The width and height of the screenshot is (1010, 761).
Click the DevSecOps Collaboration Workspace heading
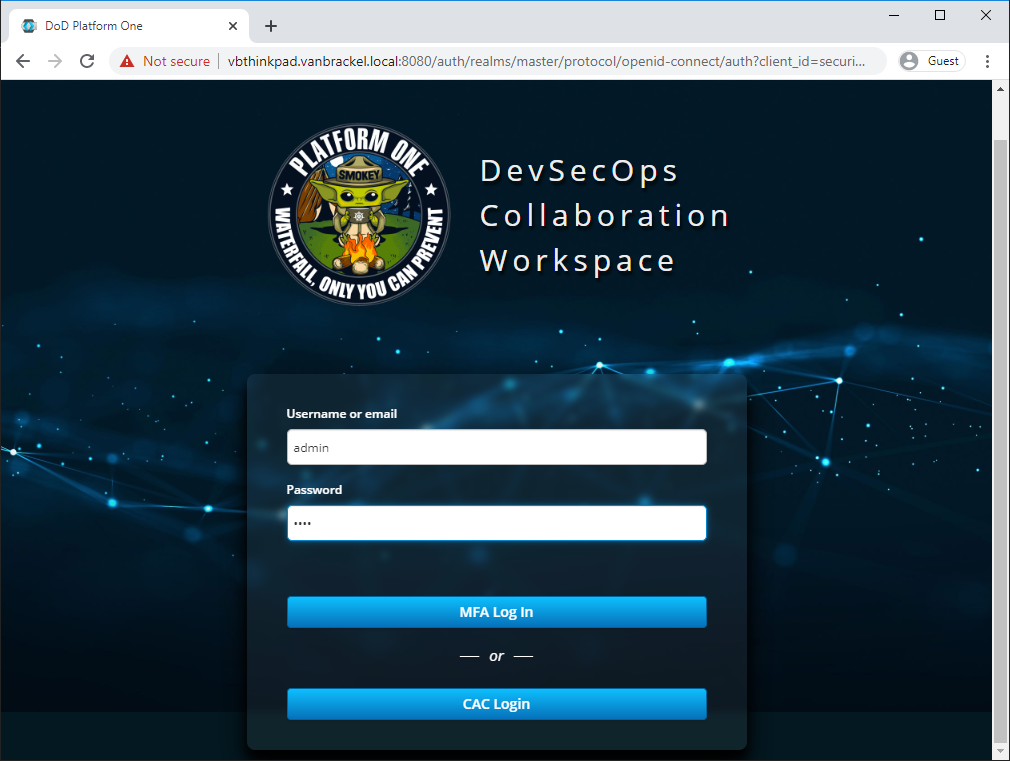coord(604,215)
